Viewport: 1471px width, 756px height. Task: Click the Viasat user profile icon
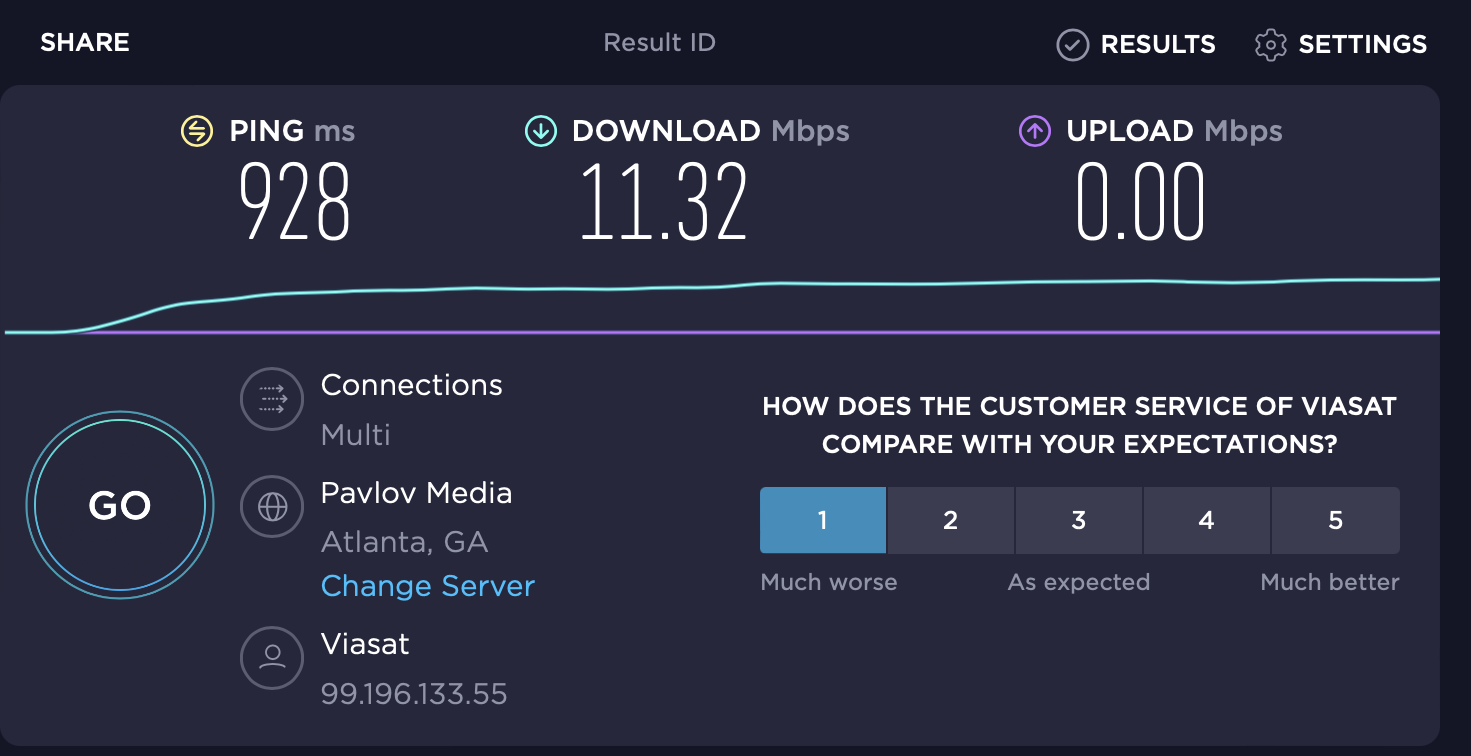tap(272, 657)
